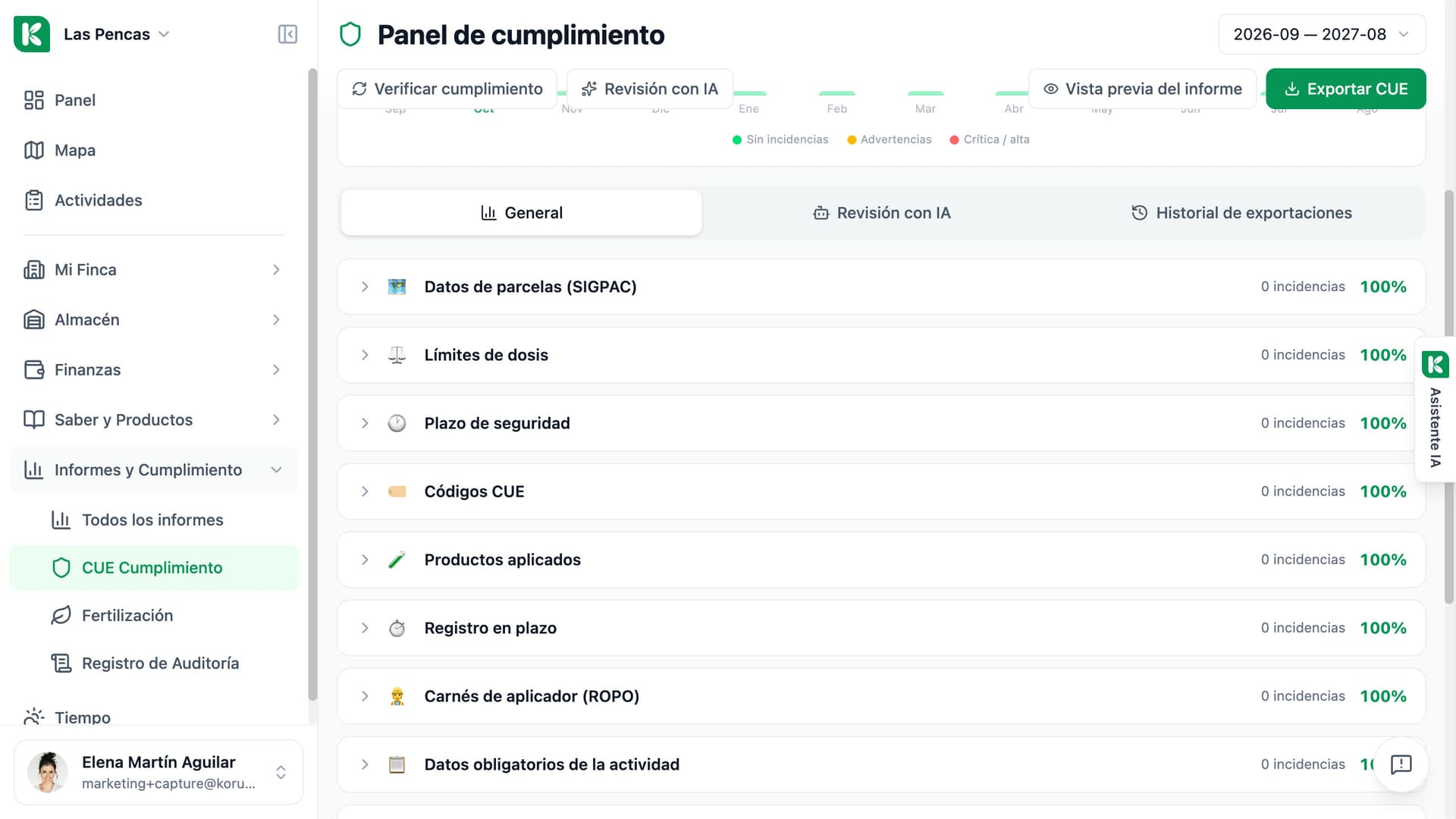Click the SIGPAC map emoji icon
The width and height of the screenshot is (1456, 819).
click(397, 287)
